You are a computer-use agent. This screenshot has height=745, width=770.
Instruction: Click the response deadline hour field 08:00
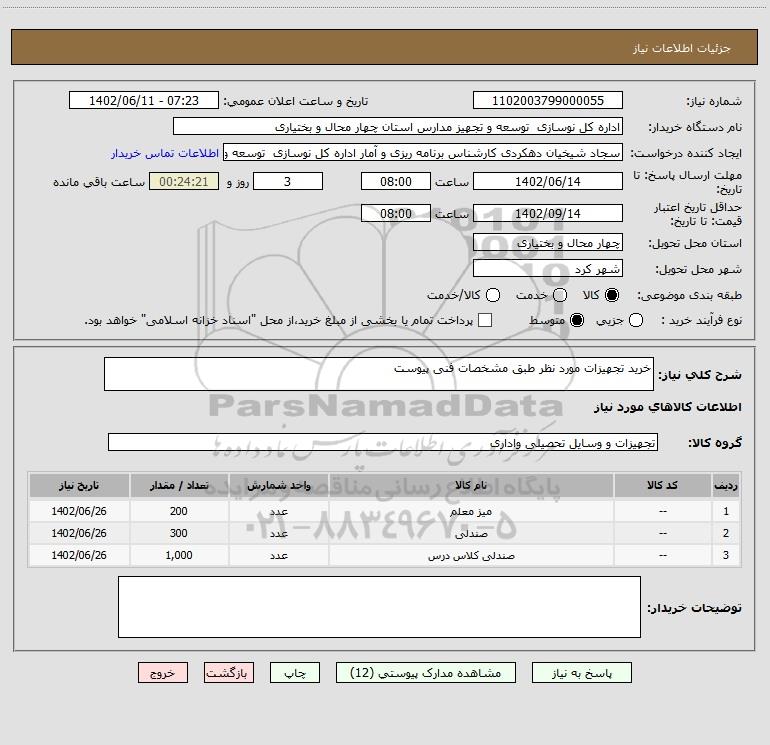click(396, 181)
